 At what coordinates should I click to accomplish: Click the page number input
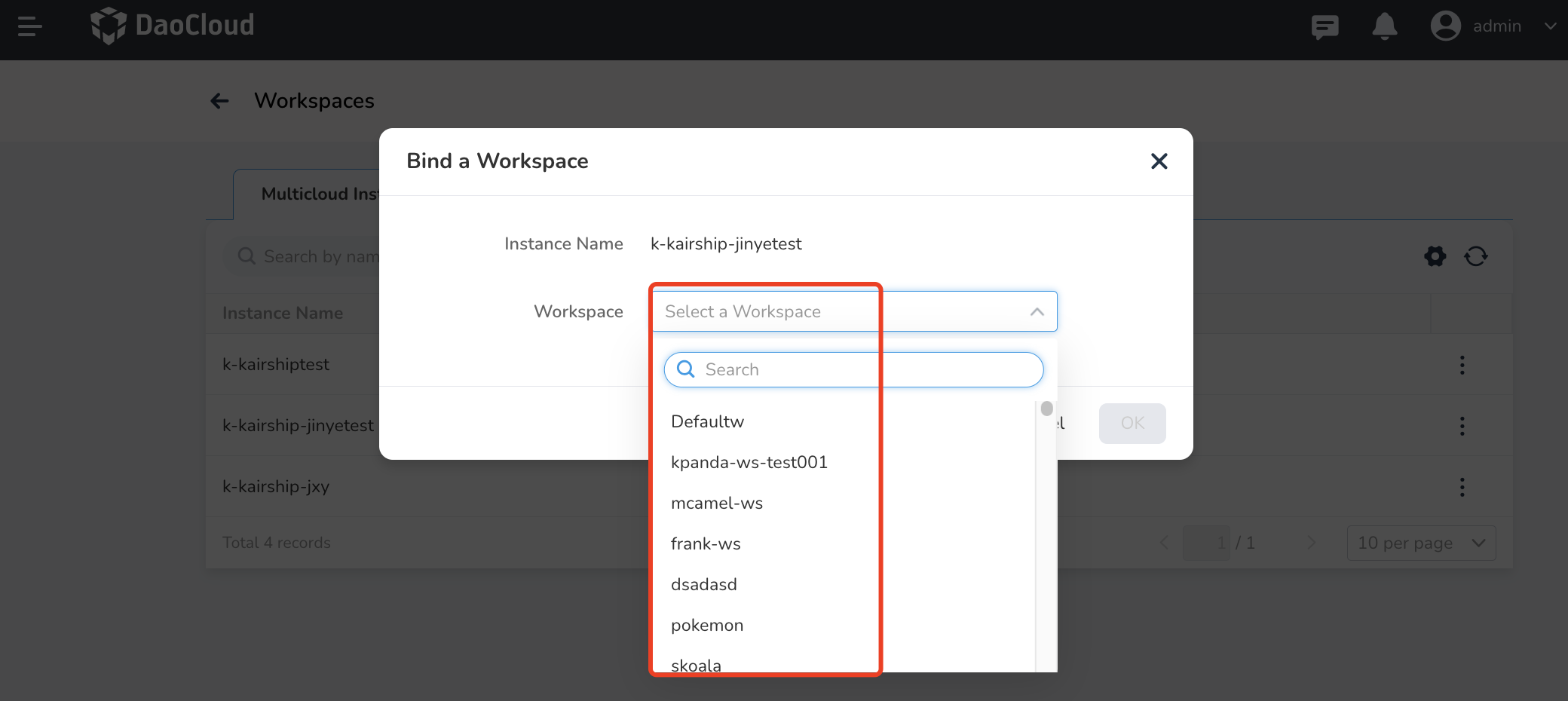coord(1206,543)
